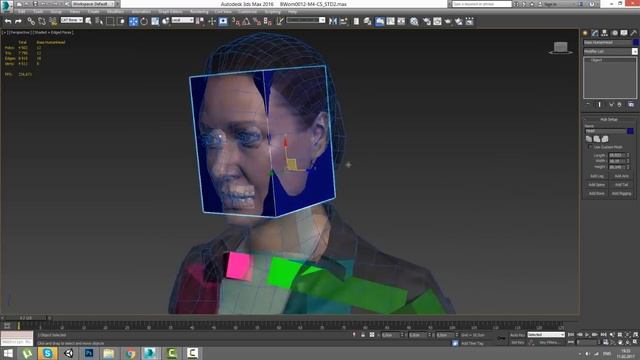Open the Render Setup dialog
This screenshot has width=640, height=360.
click(426, 21)
